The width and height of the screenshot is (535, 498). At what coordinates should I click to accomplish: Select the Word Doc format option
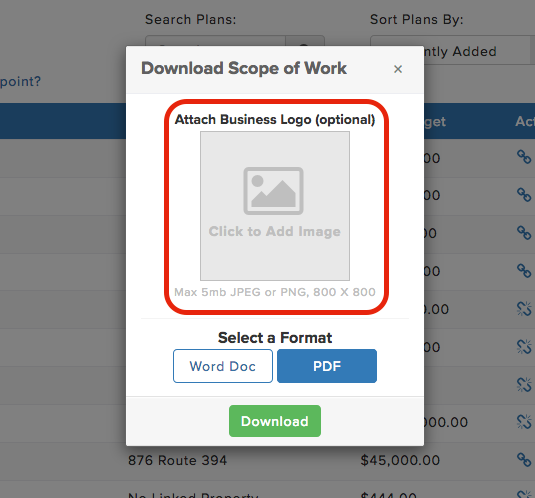click(x=223, y=366)
